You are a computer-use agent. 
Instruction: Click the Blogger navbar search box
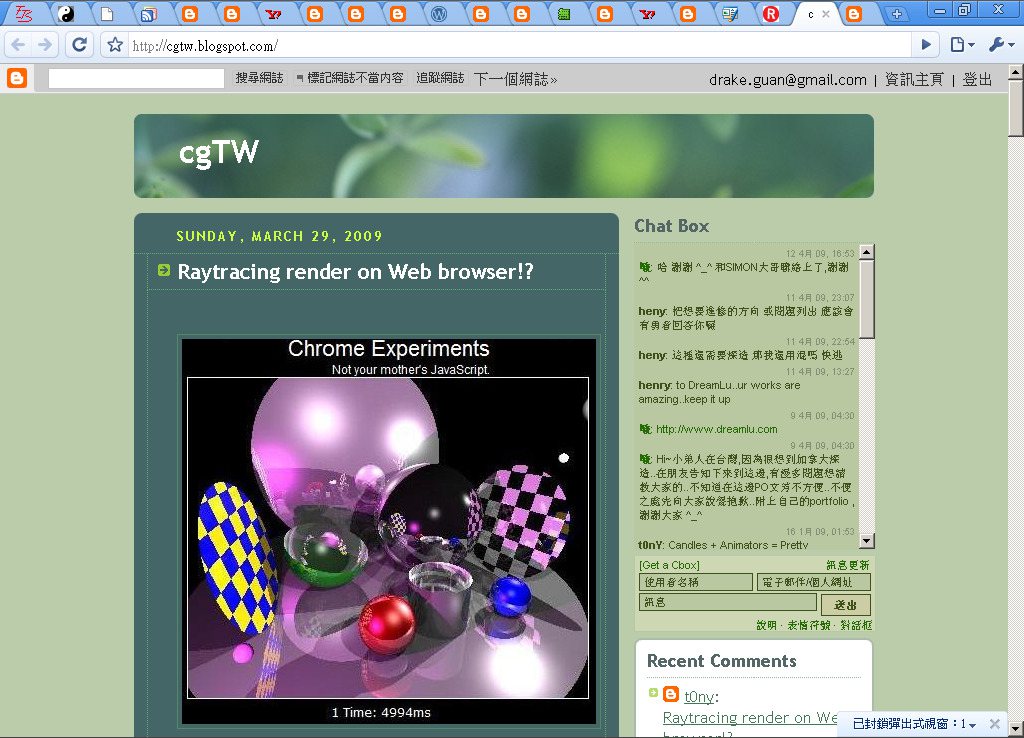pos(136,78)
